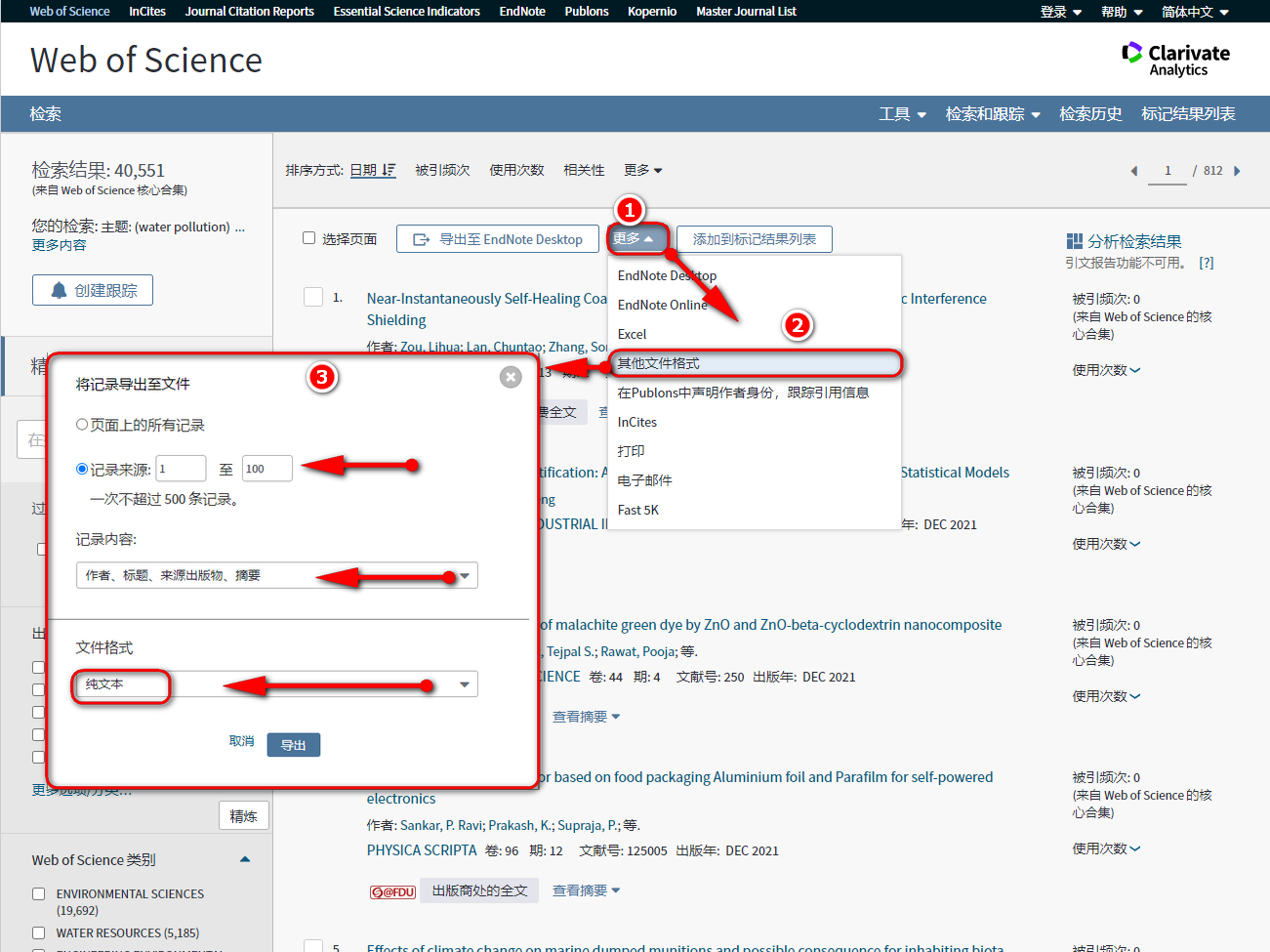Open Publons in top bar

(587, 12)
